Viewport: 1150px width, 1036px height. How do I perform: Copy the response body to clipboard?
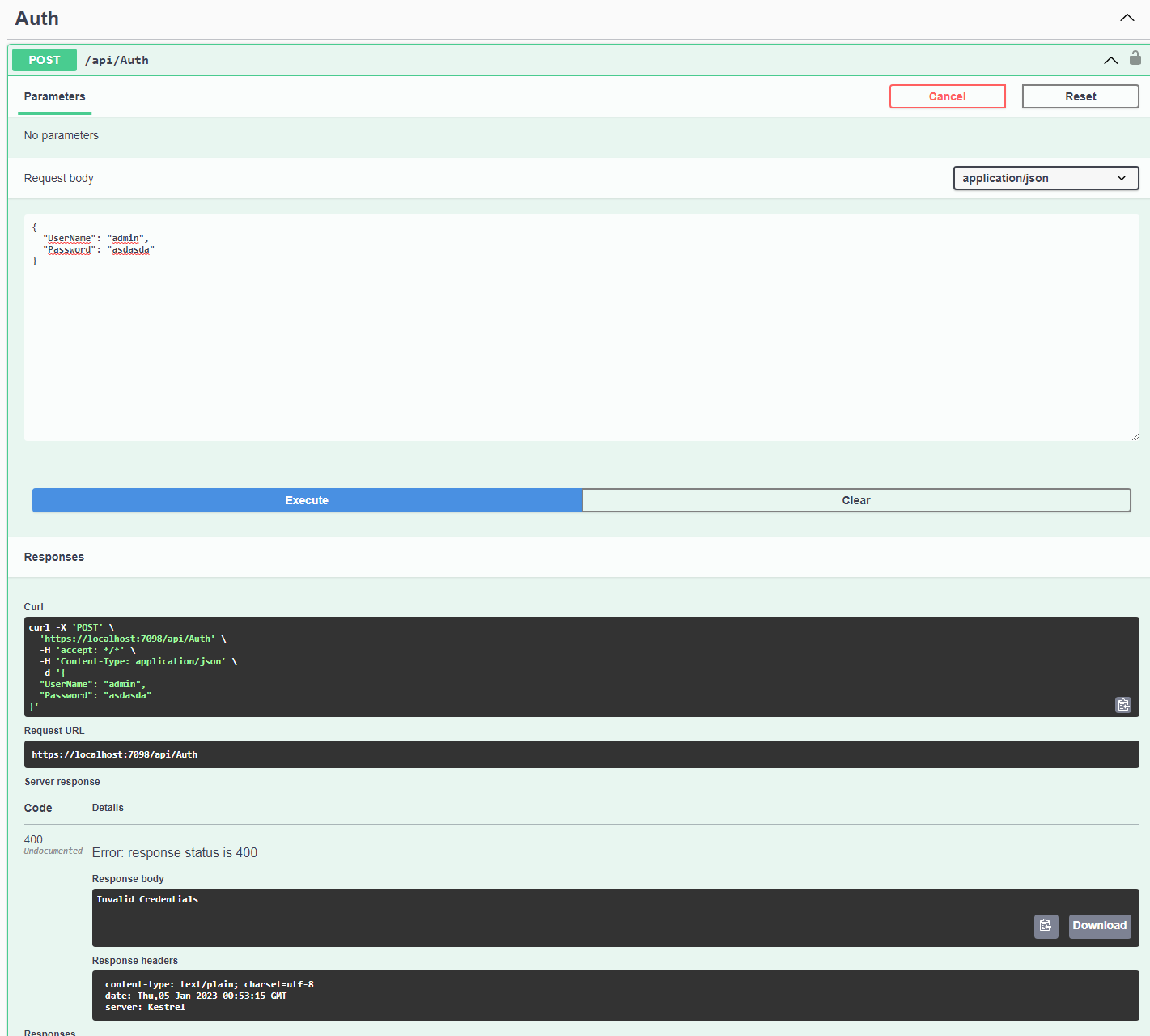[x=1046, y=926]
